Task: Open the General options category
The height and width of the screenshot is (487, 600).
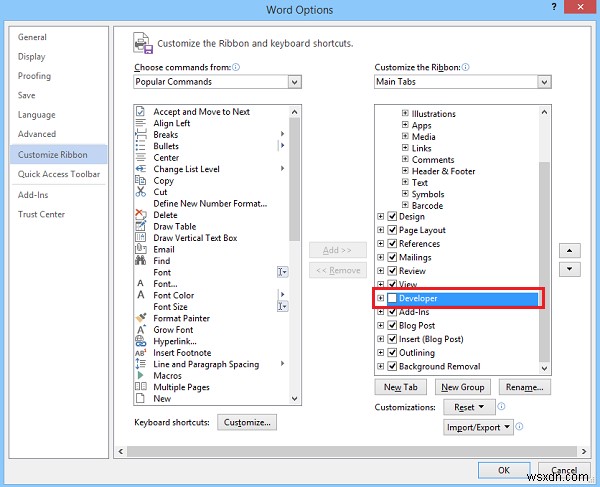Action: click(x=32, y=37)
